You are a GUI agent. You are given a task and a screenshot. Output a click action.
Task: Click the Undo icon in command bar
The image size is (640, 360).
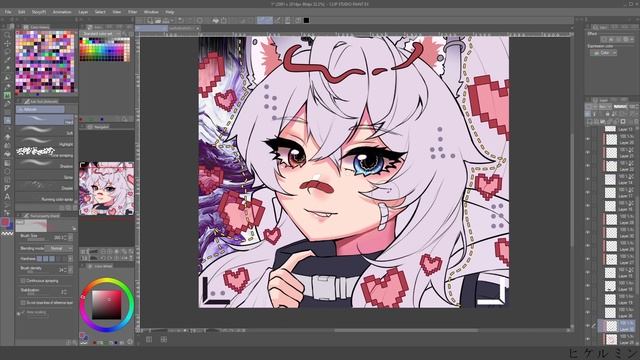coord(180,20)
